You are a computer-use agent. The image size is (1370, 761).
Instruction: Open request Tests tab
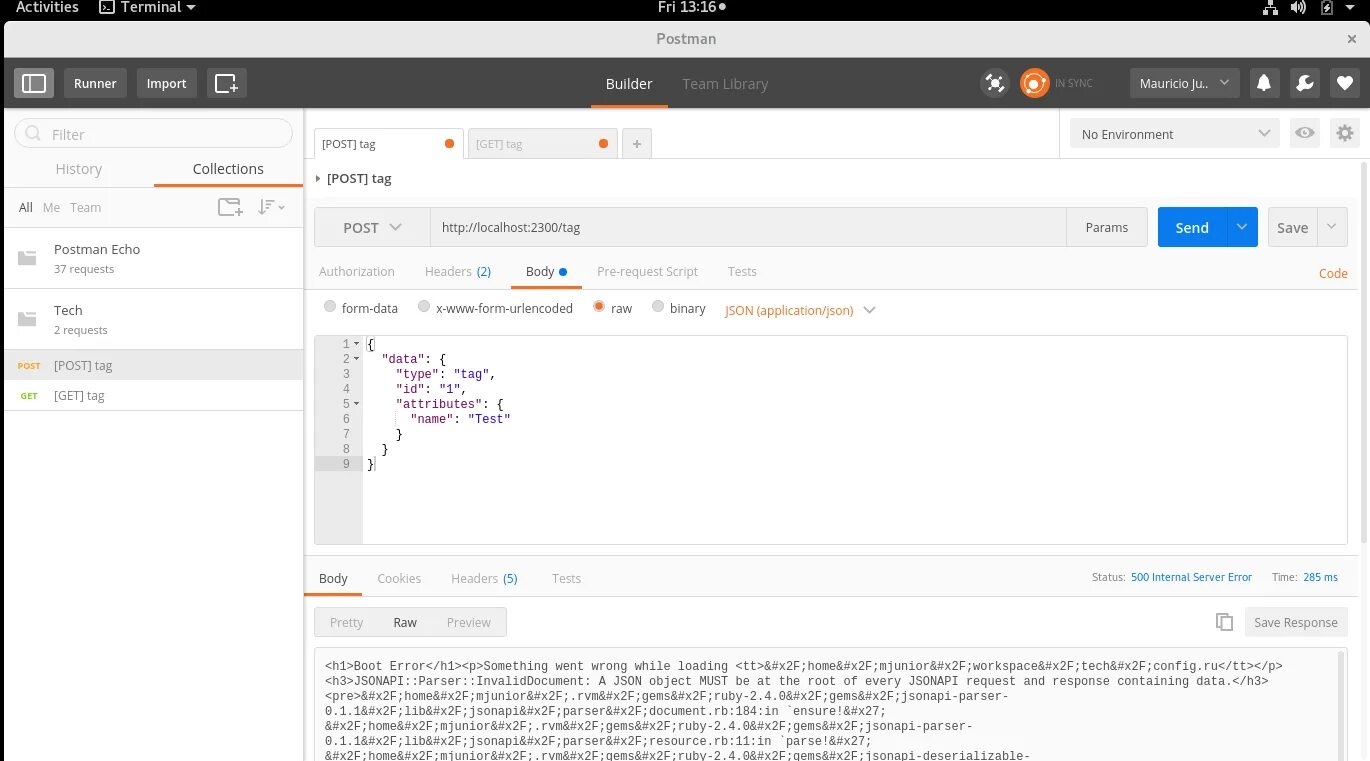(x=742, y=271)
